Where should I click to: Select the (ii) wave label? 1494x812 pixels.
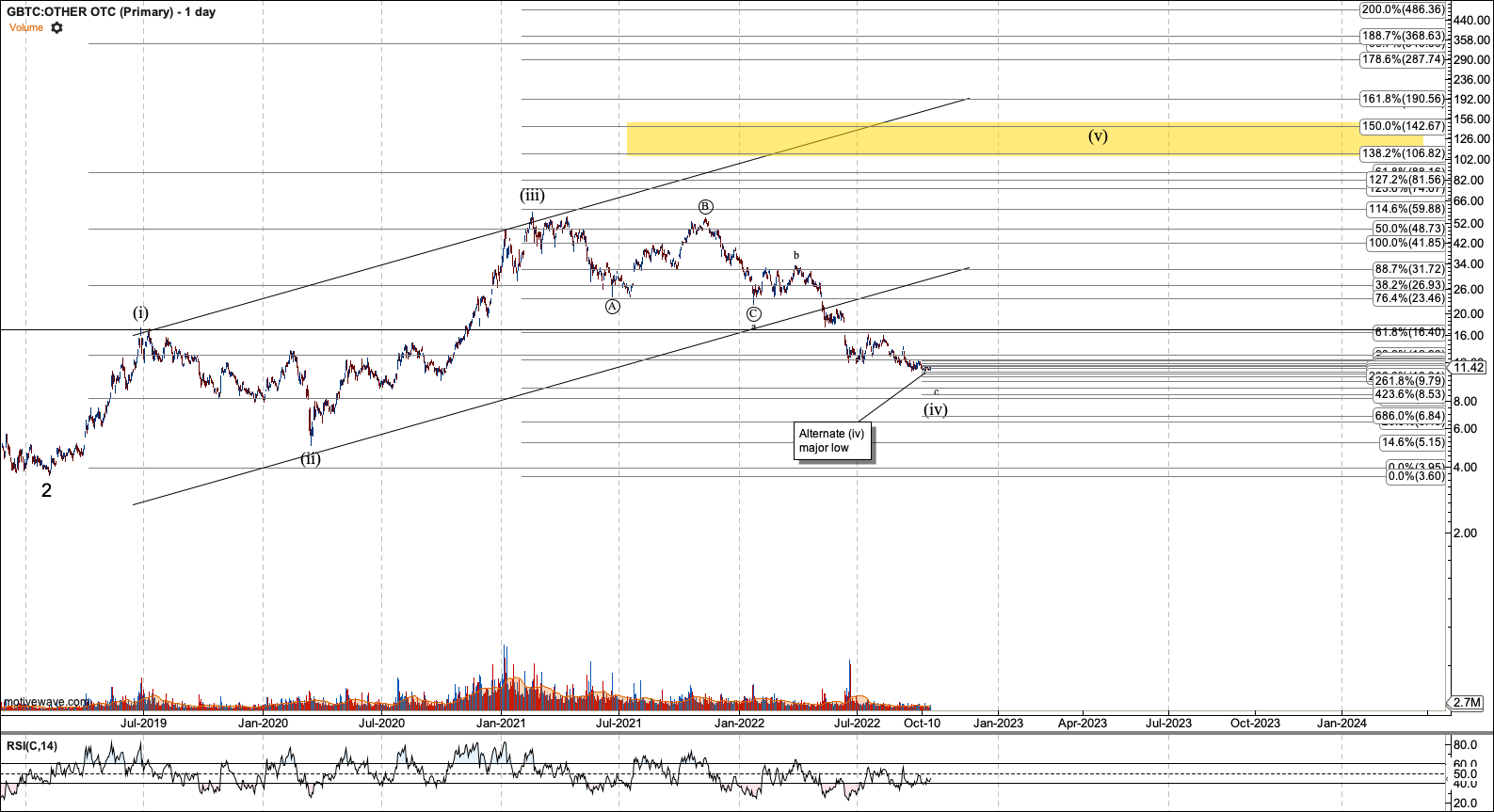click(x=311, y=459)
